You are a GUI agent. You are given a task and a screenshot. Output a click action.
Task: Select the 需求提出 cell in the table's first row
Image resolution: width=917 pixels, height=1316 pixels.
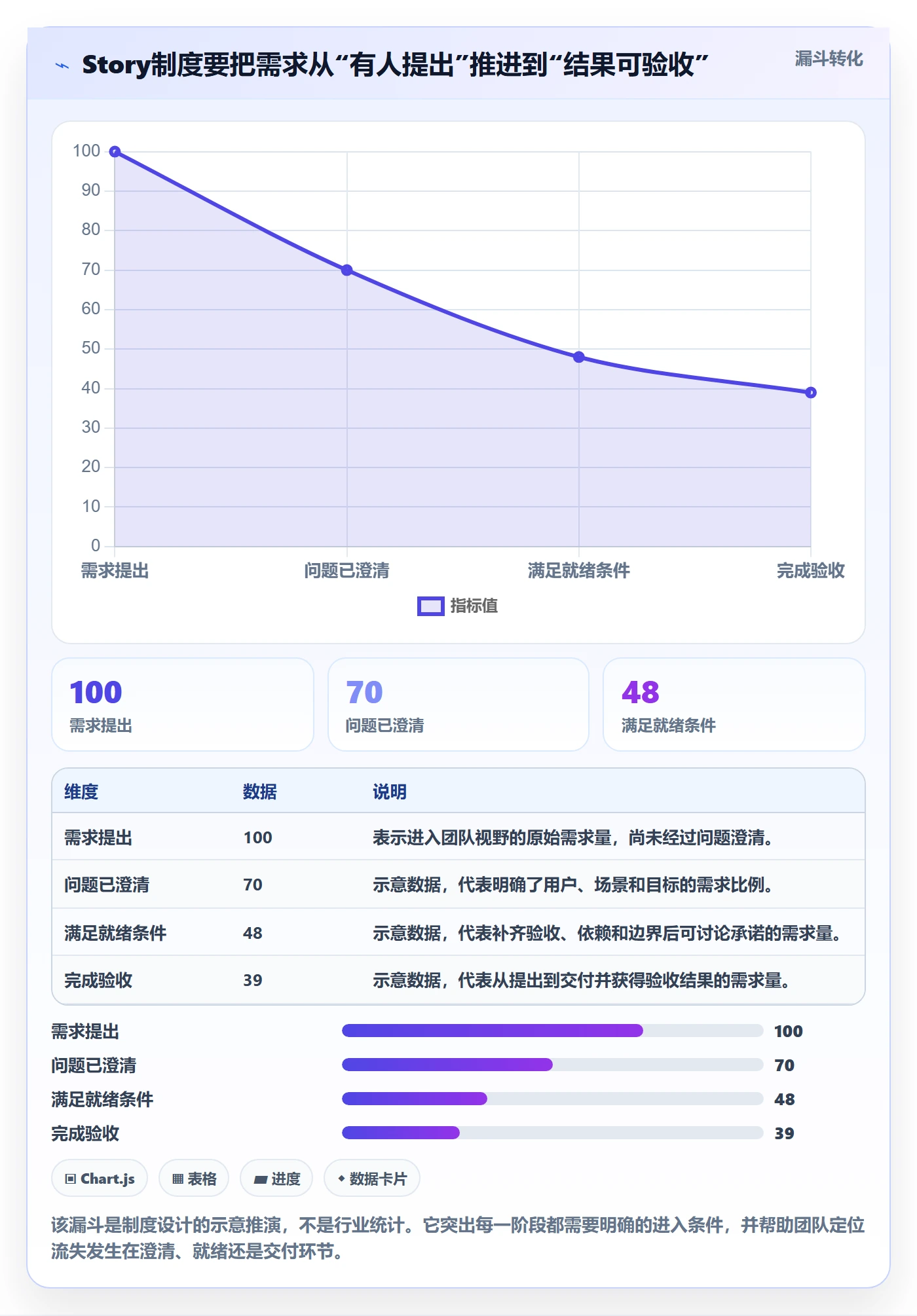98,838
